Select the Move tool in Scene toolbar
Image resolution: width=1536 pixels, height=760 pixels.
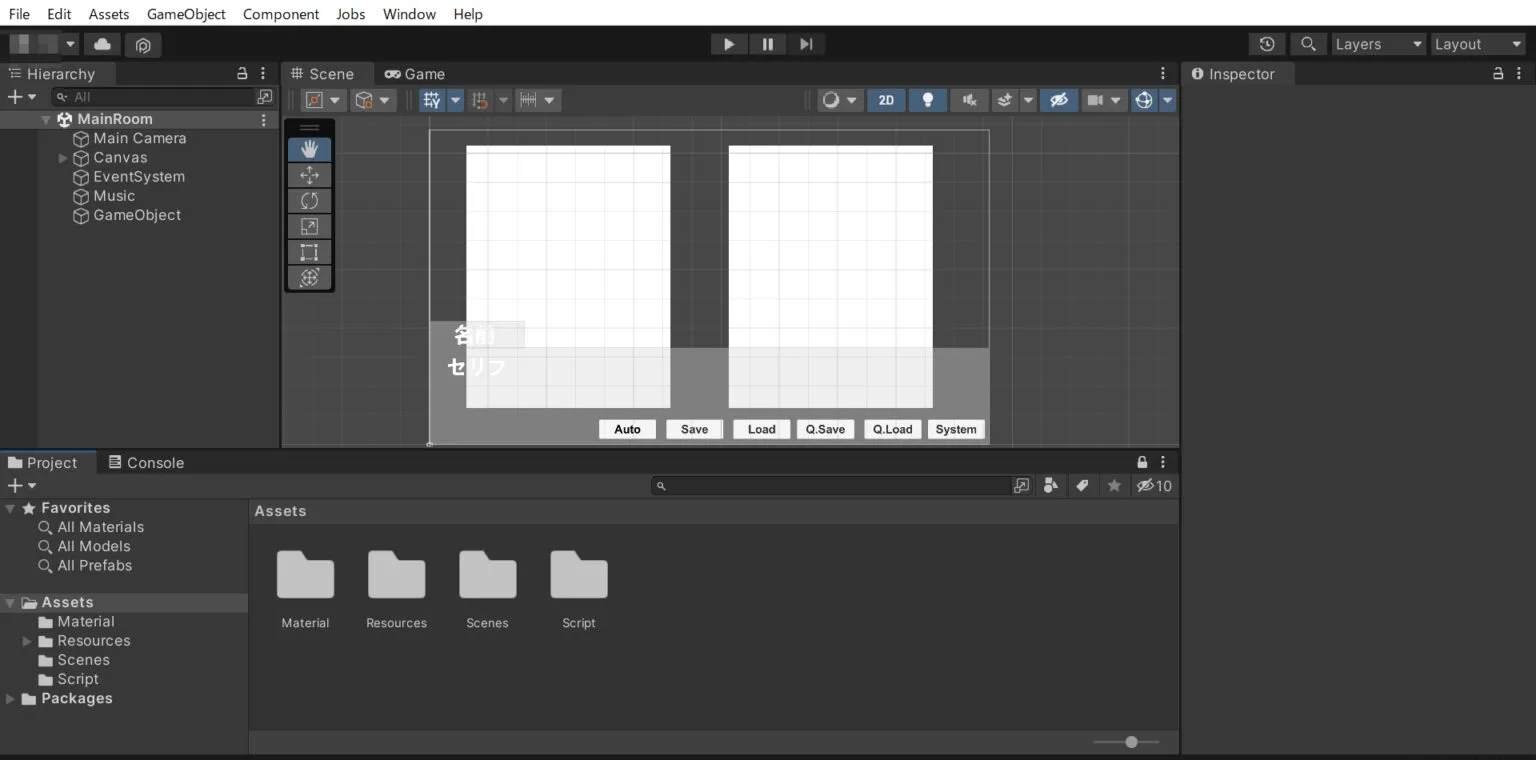click(x=309, y=175)
